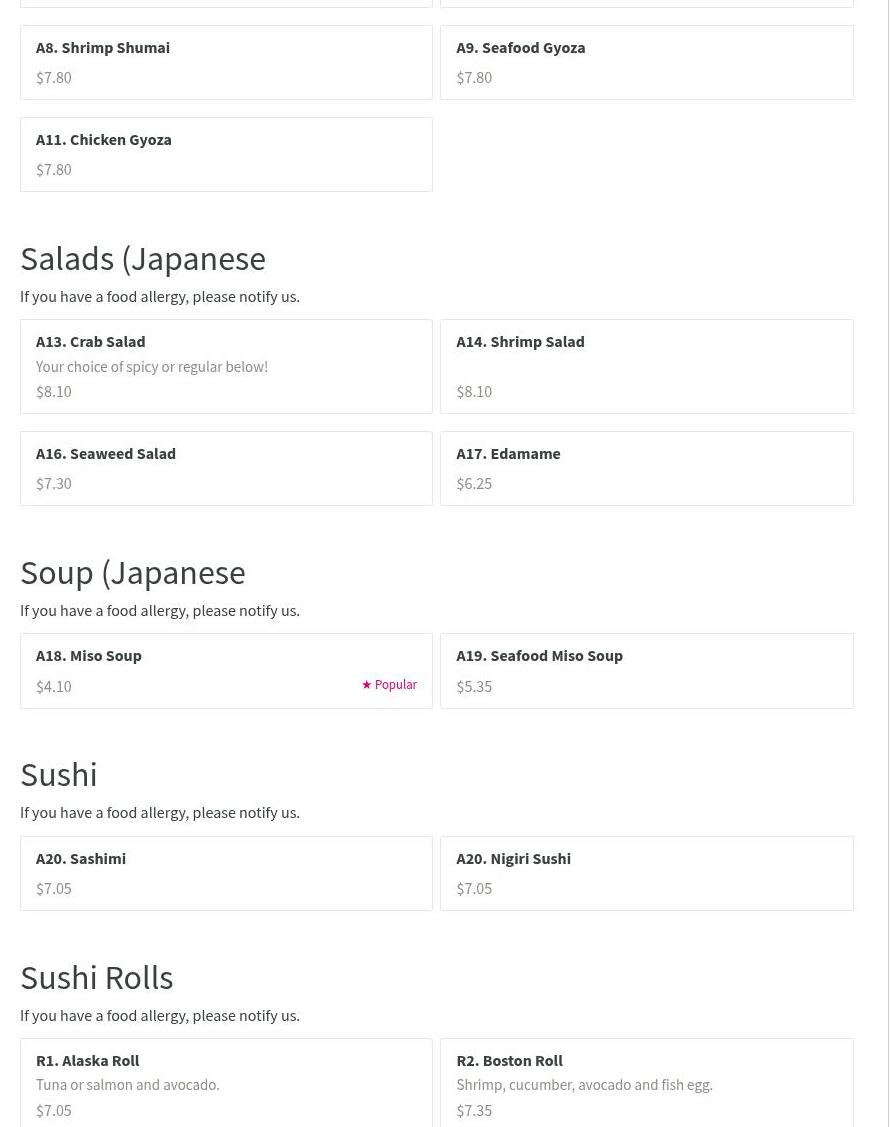The image size is (890, 1127).
Task: Click the Popular star icon on Miso Soup
Action: 366,685
